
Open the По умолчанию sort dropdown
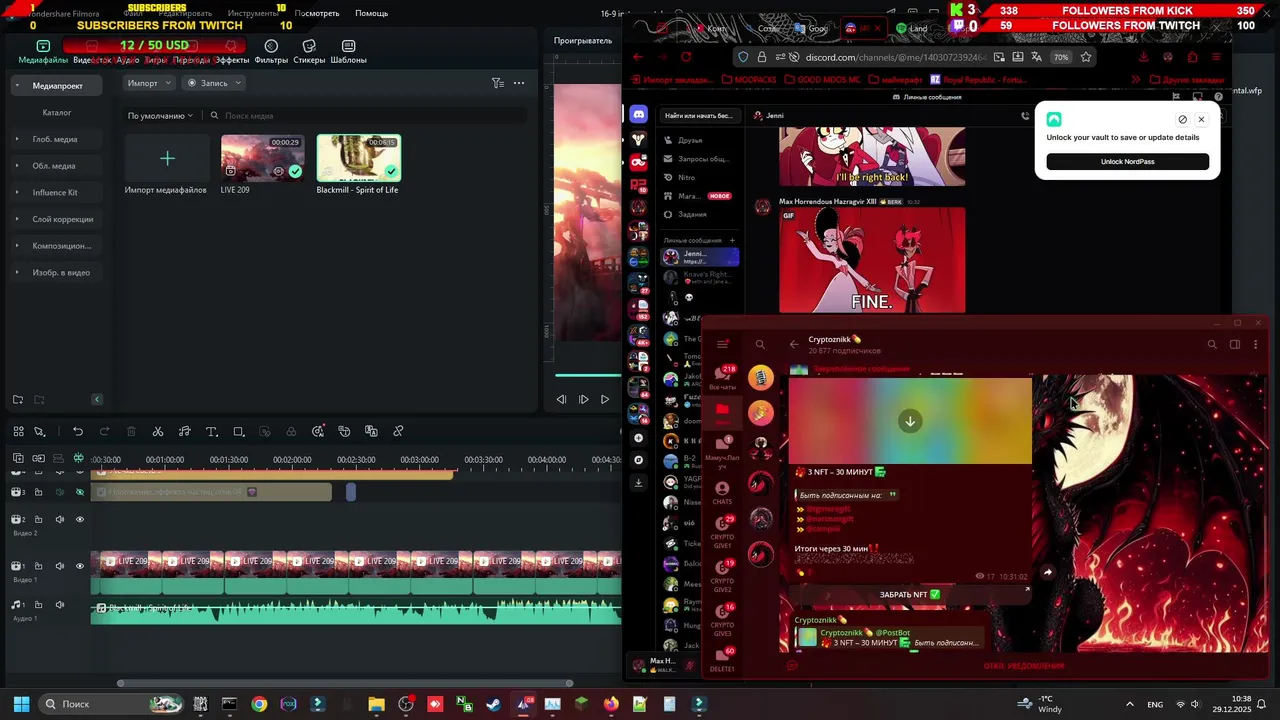coord(160,115)
